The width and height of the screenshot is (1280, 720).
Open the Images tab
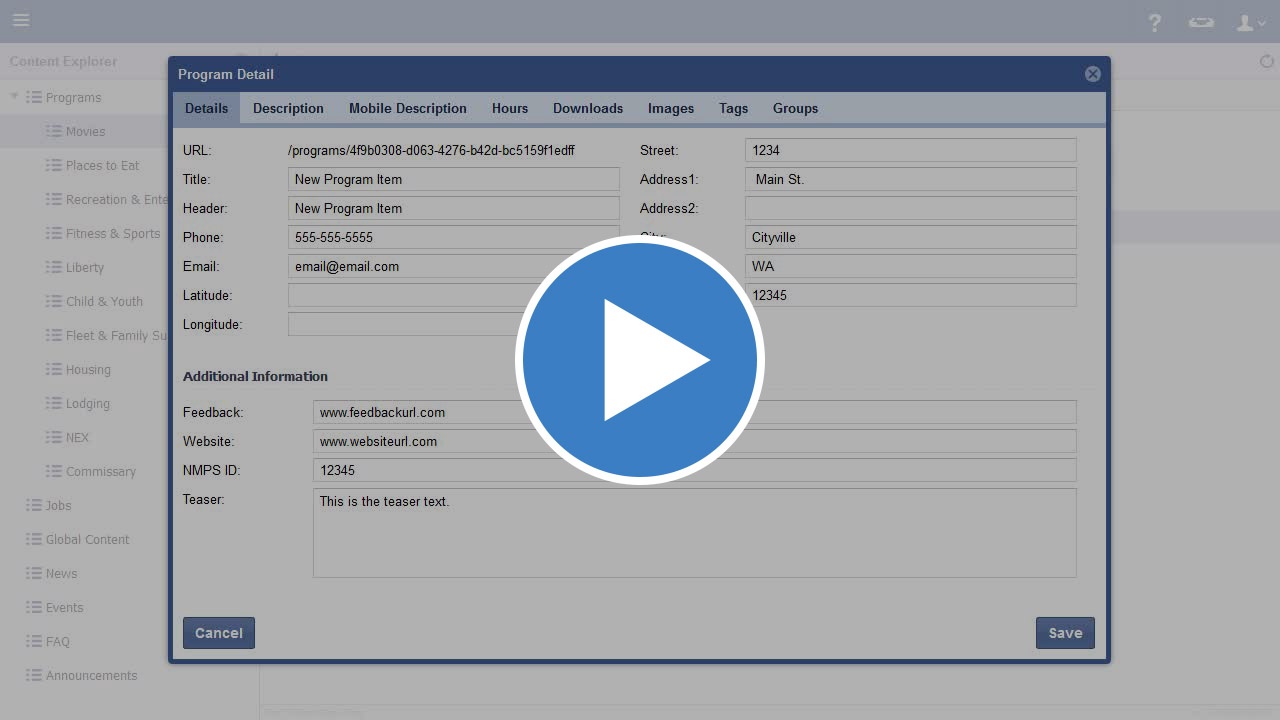pos(670,108)
